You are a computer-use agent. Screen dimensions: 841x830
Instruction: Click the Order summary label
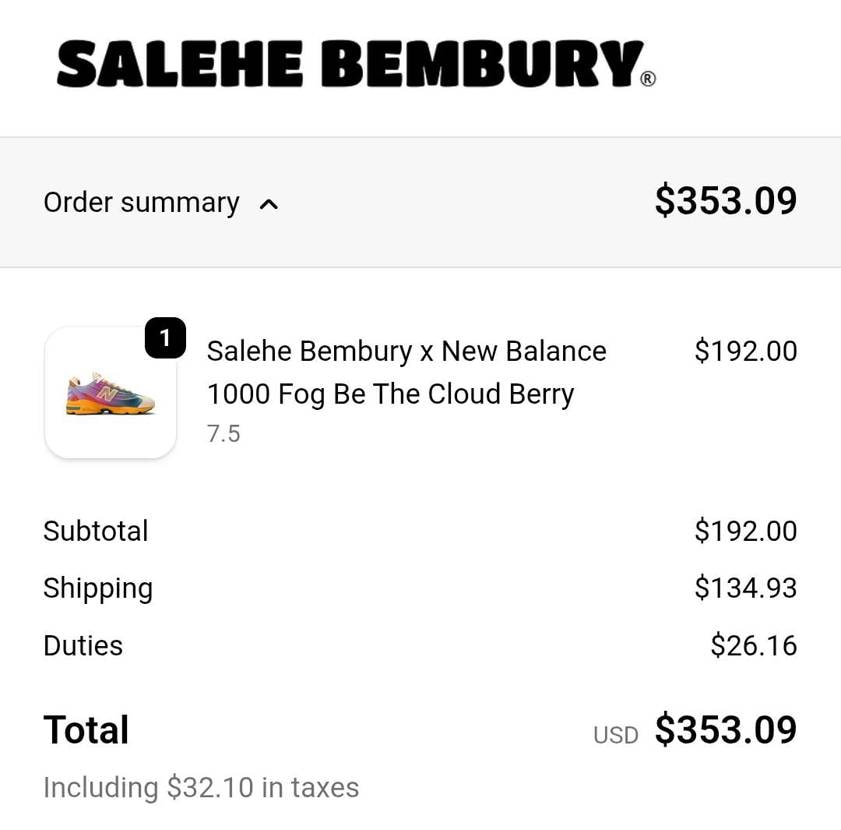pyautogui.click(x=141, y=203)
